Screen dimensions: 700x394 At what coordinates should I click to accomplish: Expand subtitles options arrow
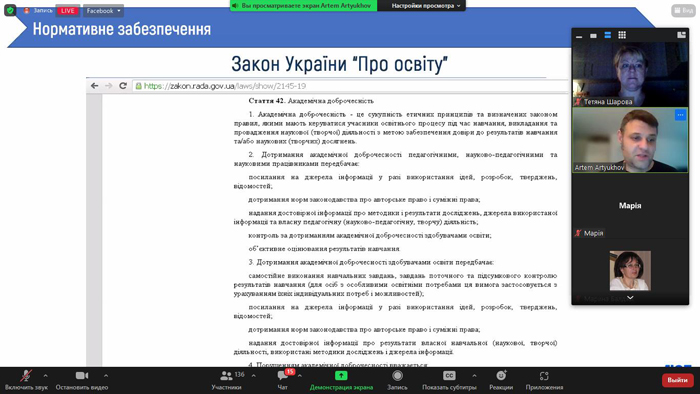(474, 376)
